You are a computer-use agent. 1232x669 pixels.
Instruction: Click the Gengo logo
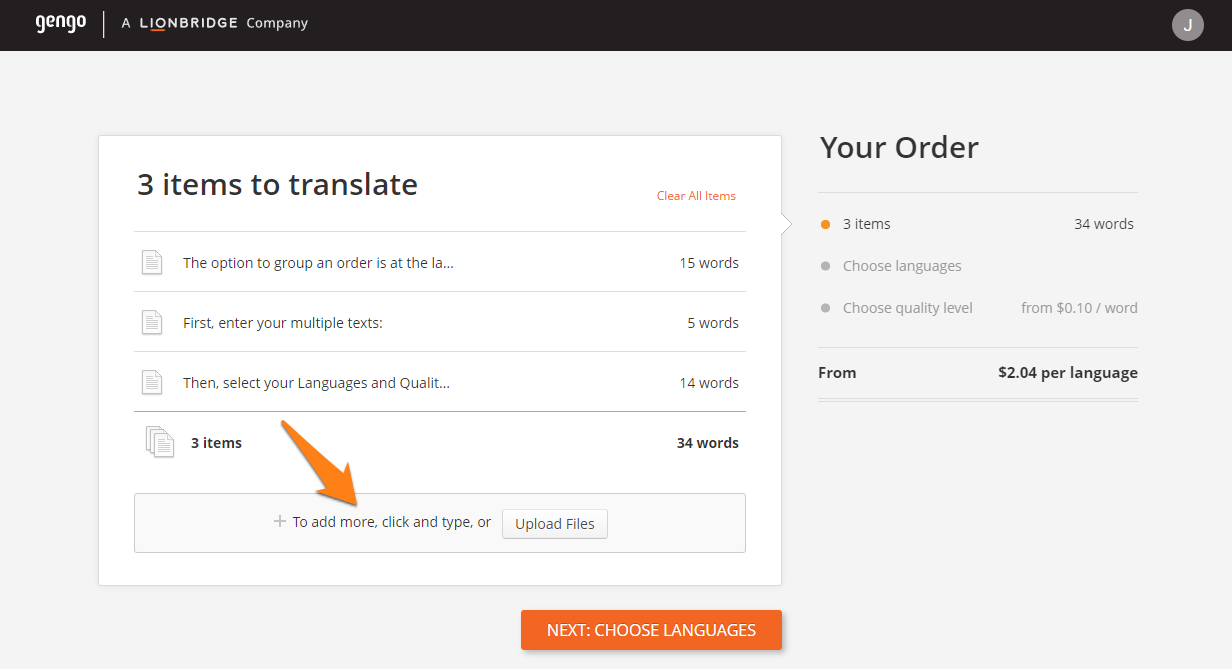pos(61,23)
